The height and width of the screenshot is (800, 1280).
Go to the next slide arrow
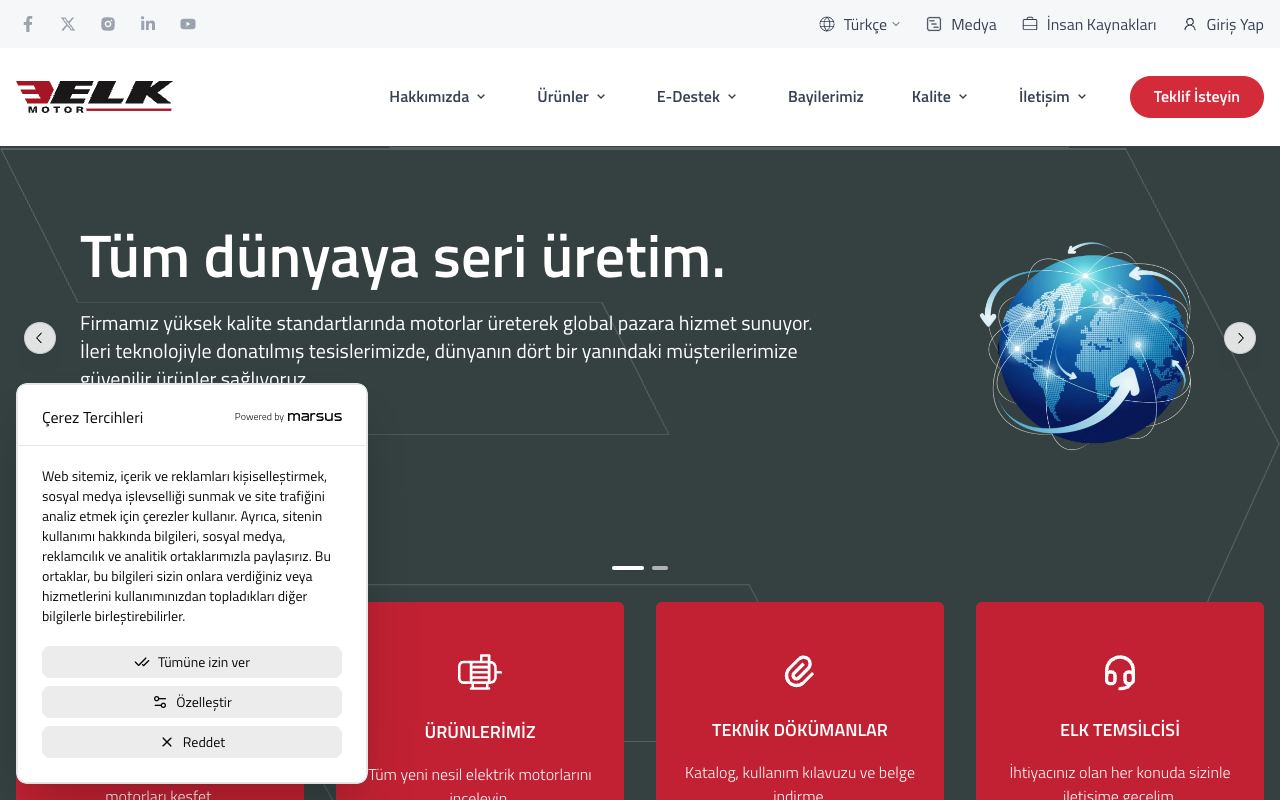click(1240, 338)
